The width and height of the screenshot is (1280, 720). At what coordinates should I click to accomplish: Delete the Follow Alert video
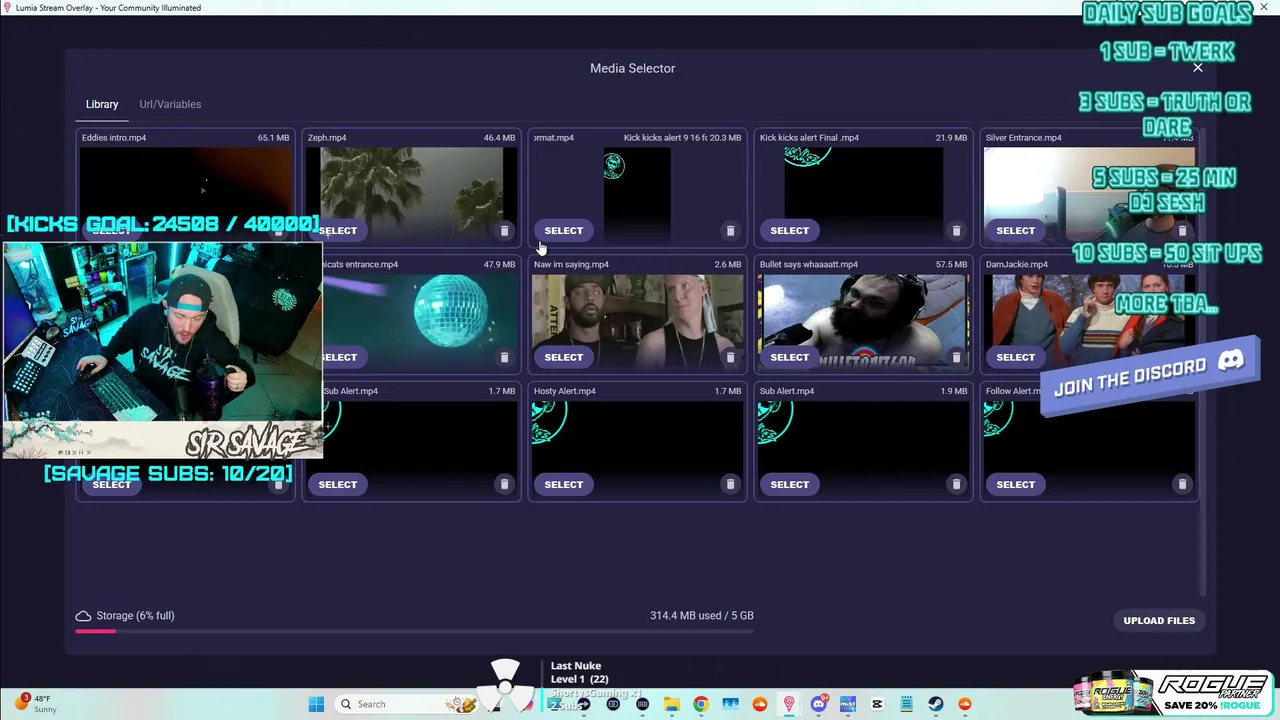point(1182,484)
